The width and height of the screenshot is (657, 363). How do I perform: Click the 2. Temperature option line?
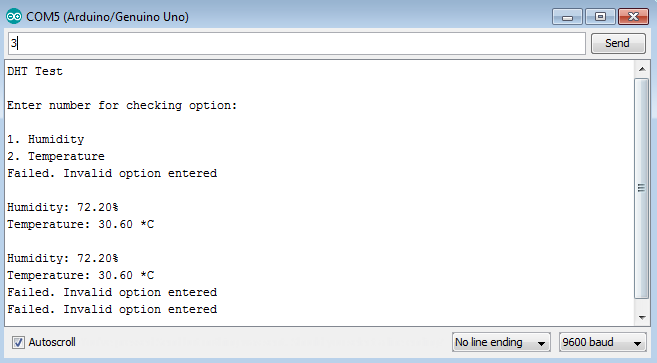[56, 156]
